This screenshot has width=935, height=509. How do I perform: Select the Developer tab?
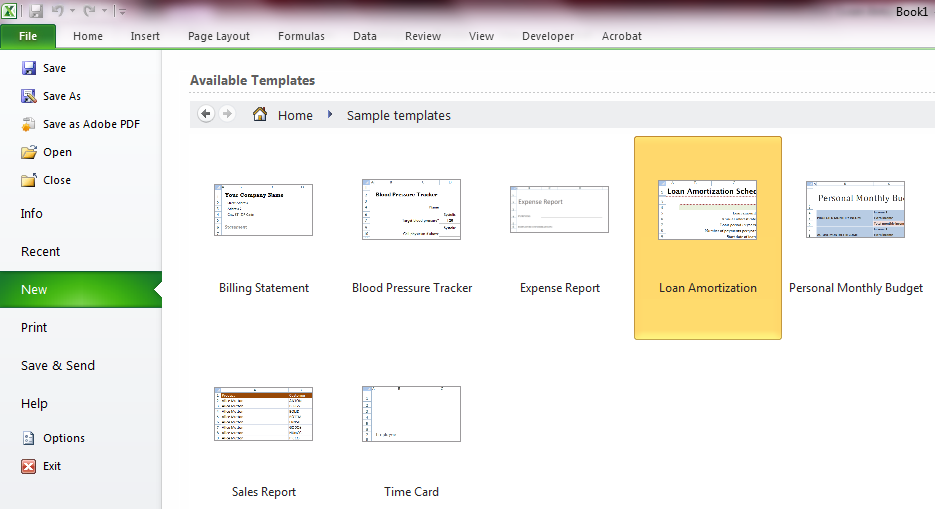[548, 36]
